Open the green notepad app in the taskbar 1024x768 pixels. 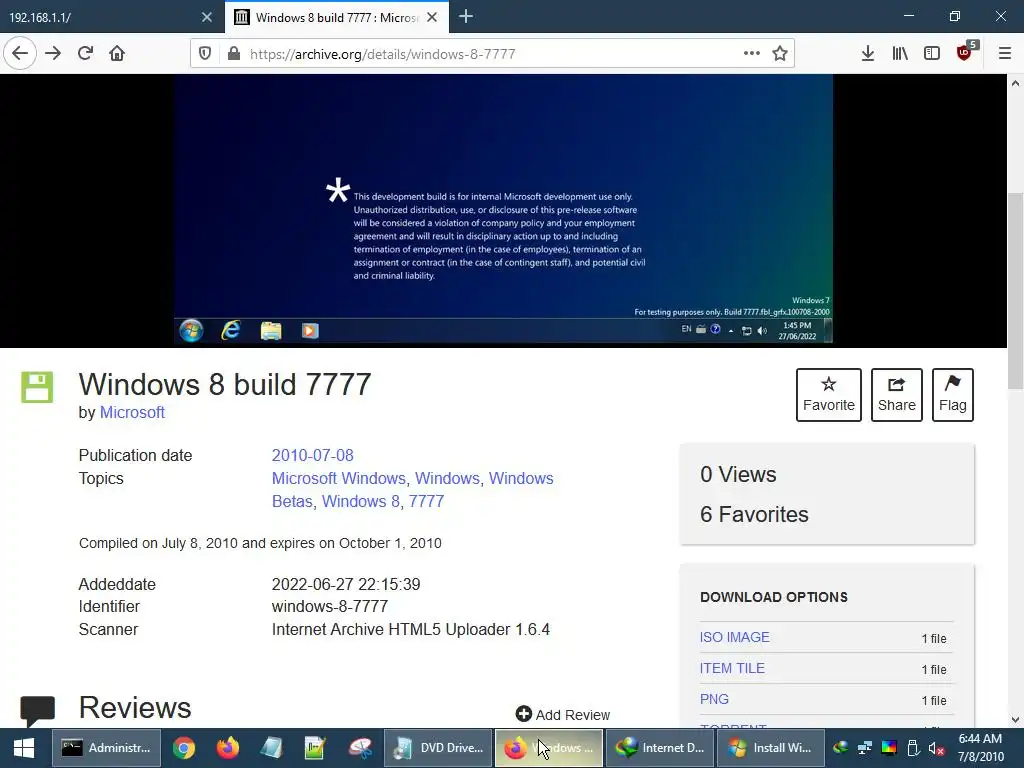315,748
